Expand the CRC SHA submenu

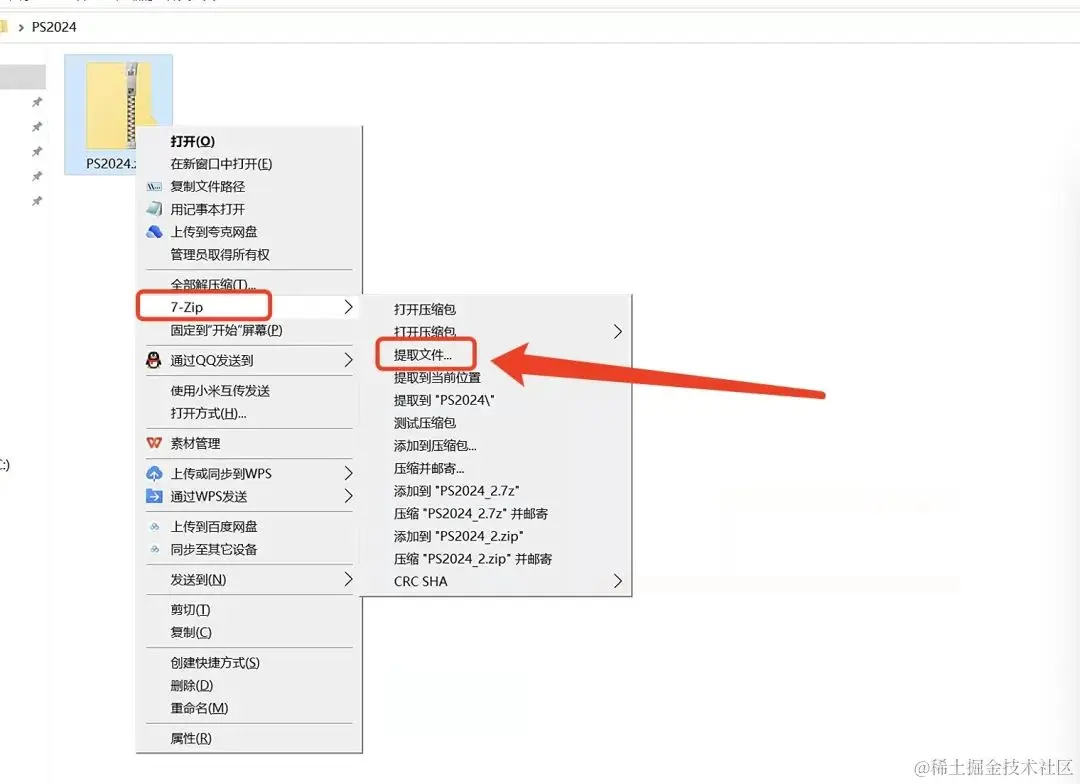coord(618,581)
